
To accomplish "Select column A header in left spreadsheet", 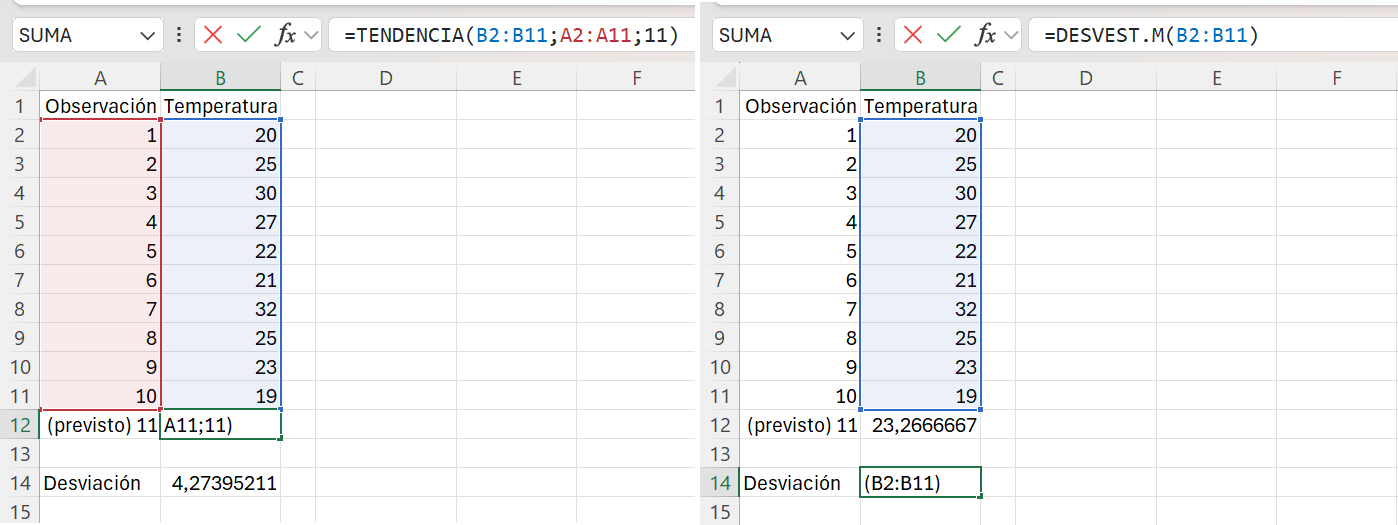I will [100, 78].
